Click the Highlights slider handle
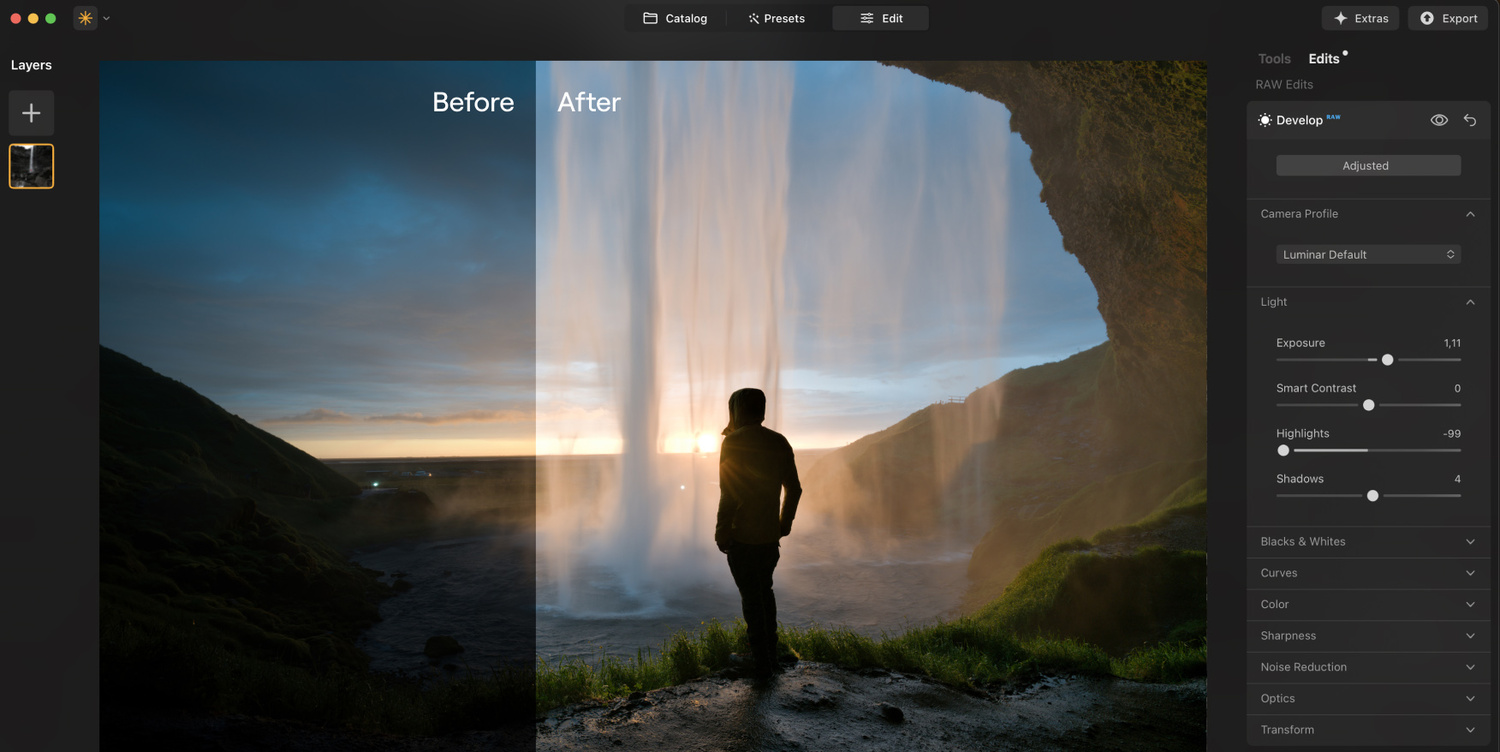This screenshot has height=752, width=1500. (x=1283, y=451)
